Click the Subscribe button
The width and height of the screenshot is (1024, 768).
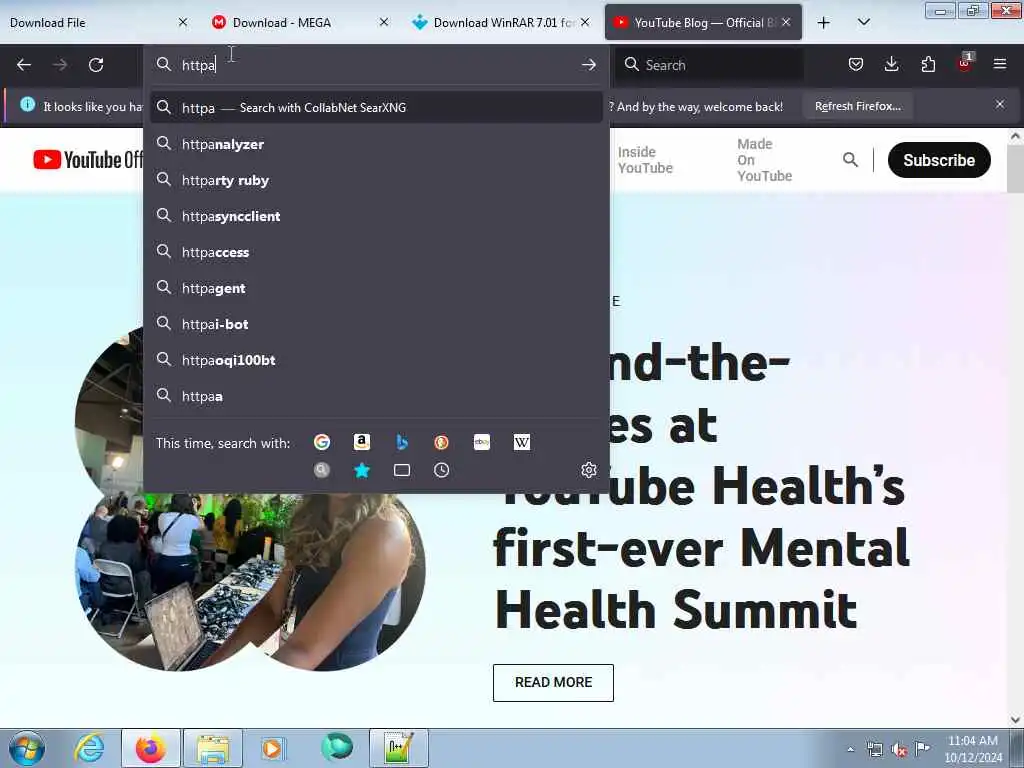938,160
